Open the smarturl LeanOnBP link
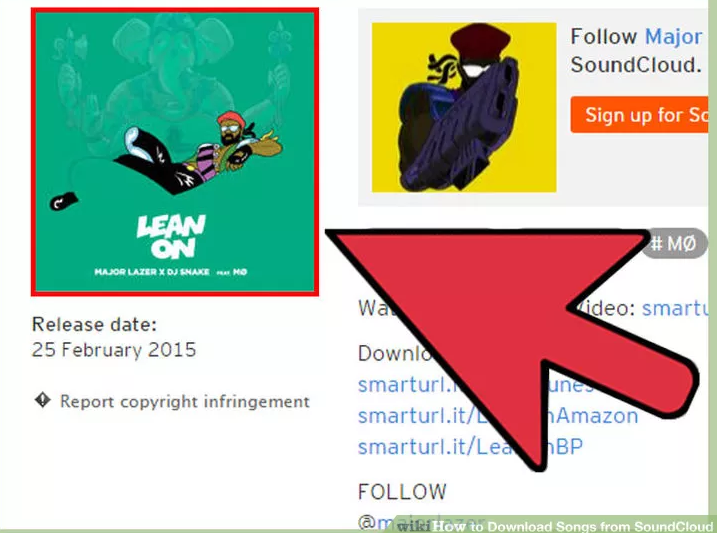Screen dimensions: 717x533 471,447
